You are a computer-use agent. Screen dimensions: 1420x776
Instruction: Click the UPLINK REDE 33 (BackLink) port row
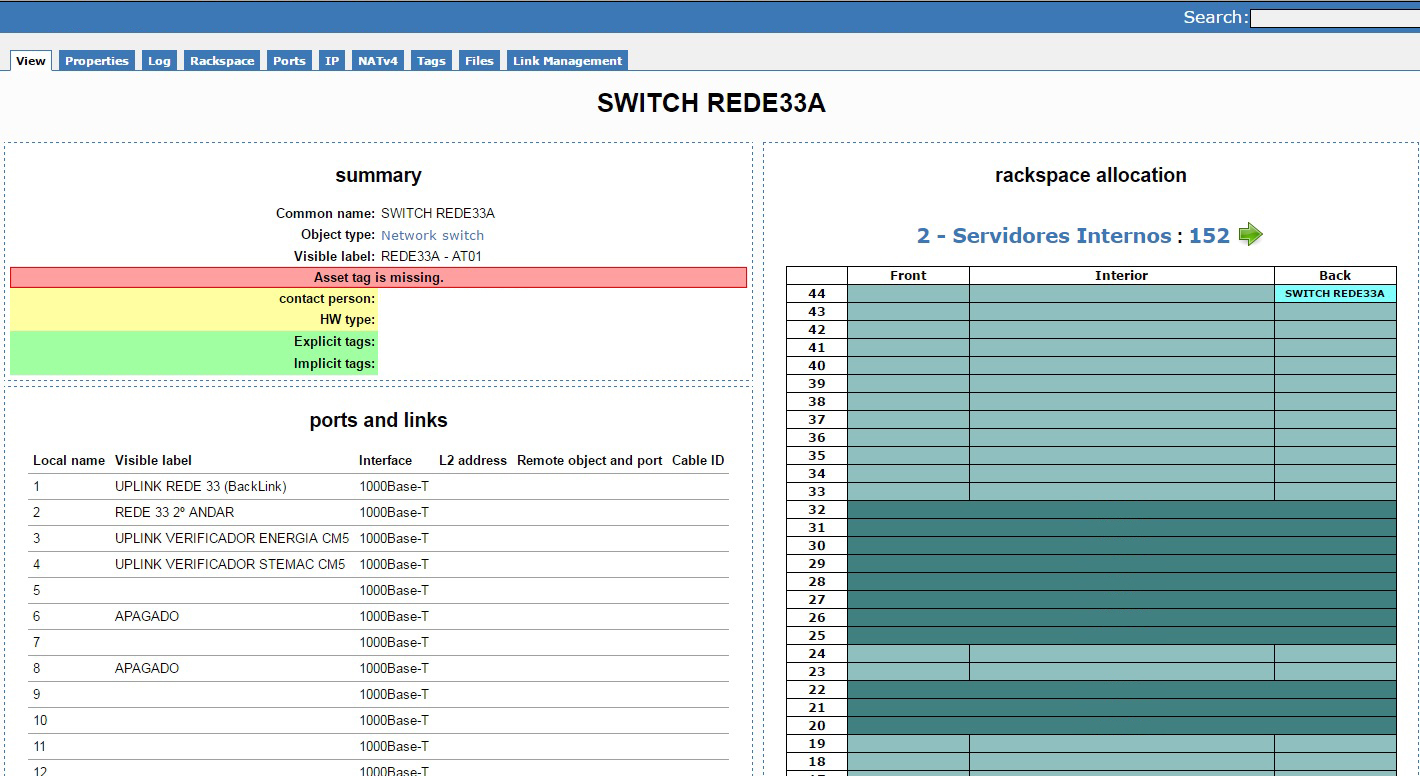click(x=200, y=487)
